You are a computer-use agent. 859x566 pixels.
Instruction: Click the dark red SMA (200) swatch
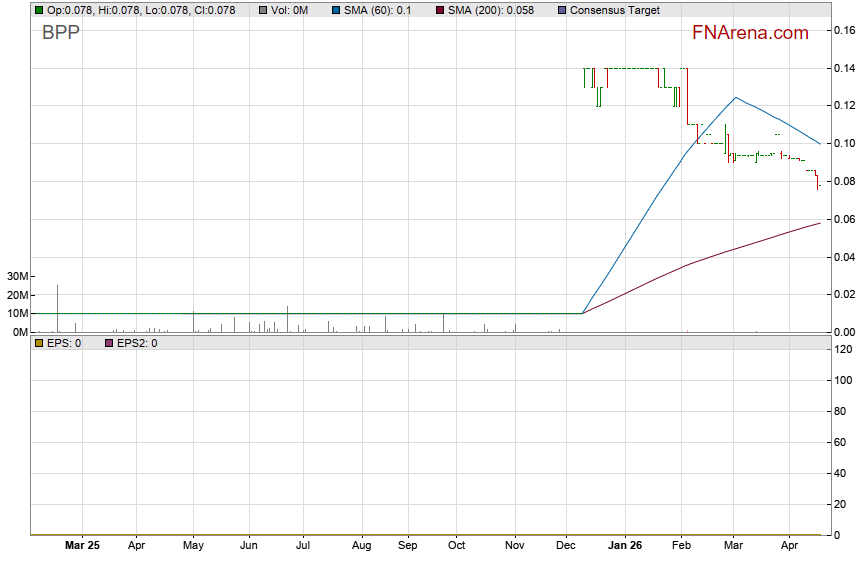[x=440, y=10]
